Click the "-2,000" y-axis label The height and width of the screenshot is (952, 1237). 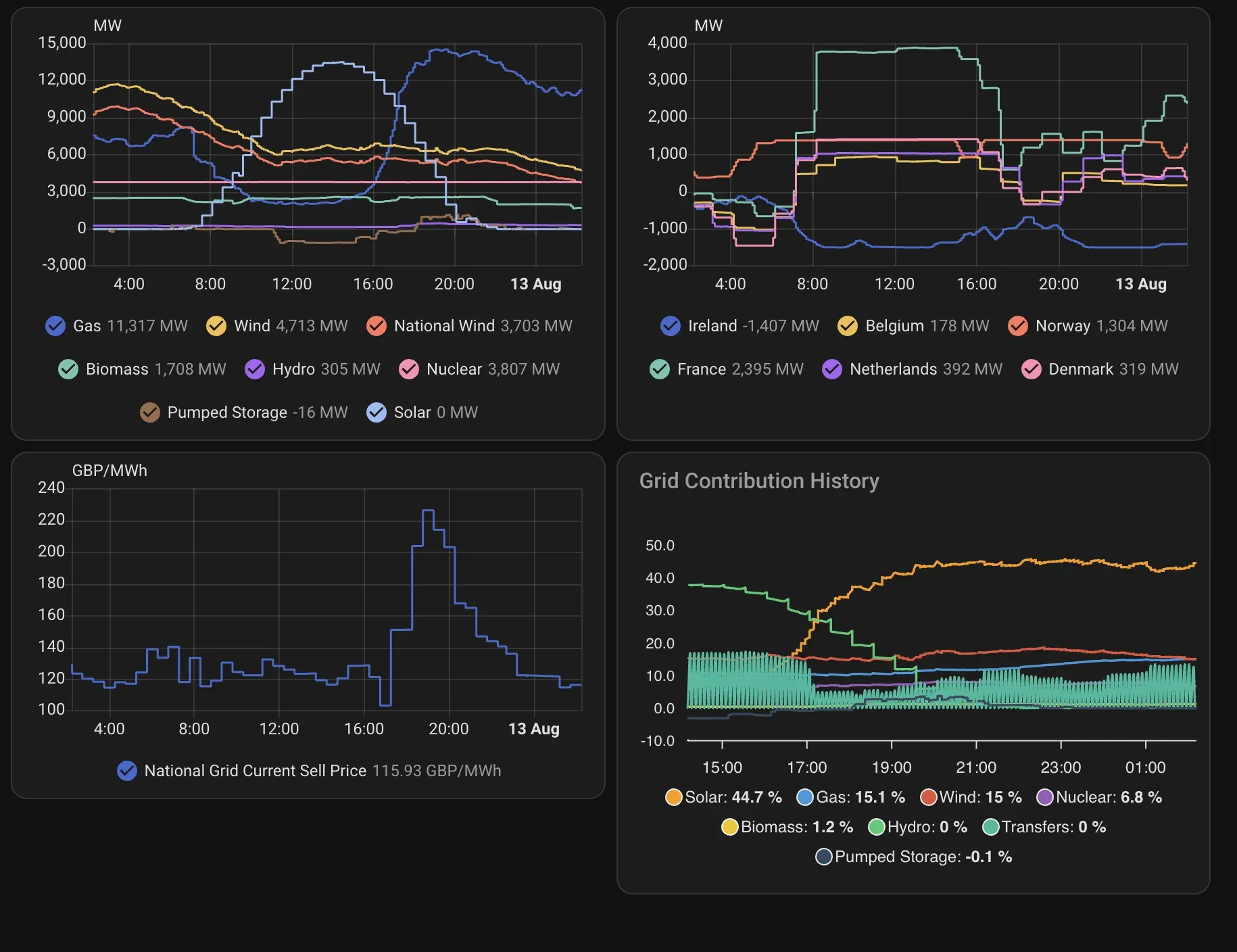point(665,264)
